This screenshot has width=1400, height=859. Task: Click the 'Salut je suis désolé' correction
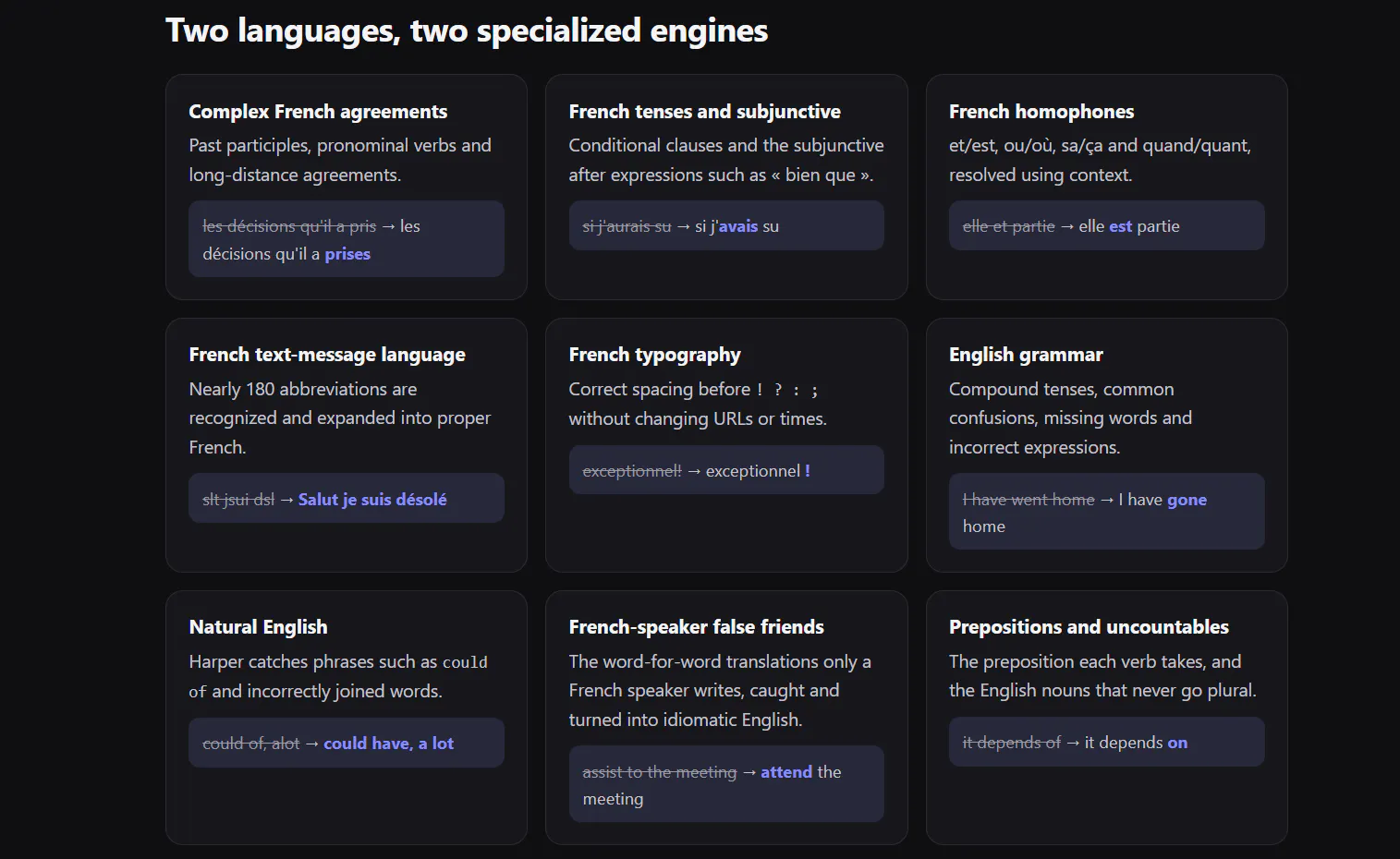[x=372, y=500]
